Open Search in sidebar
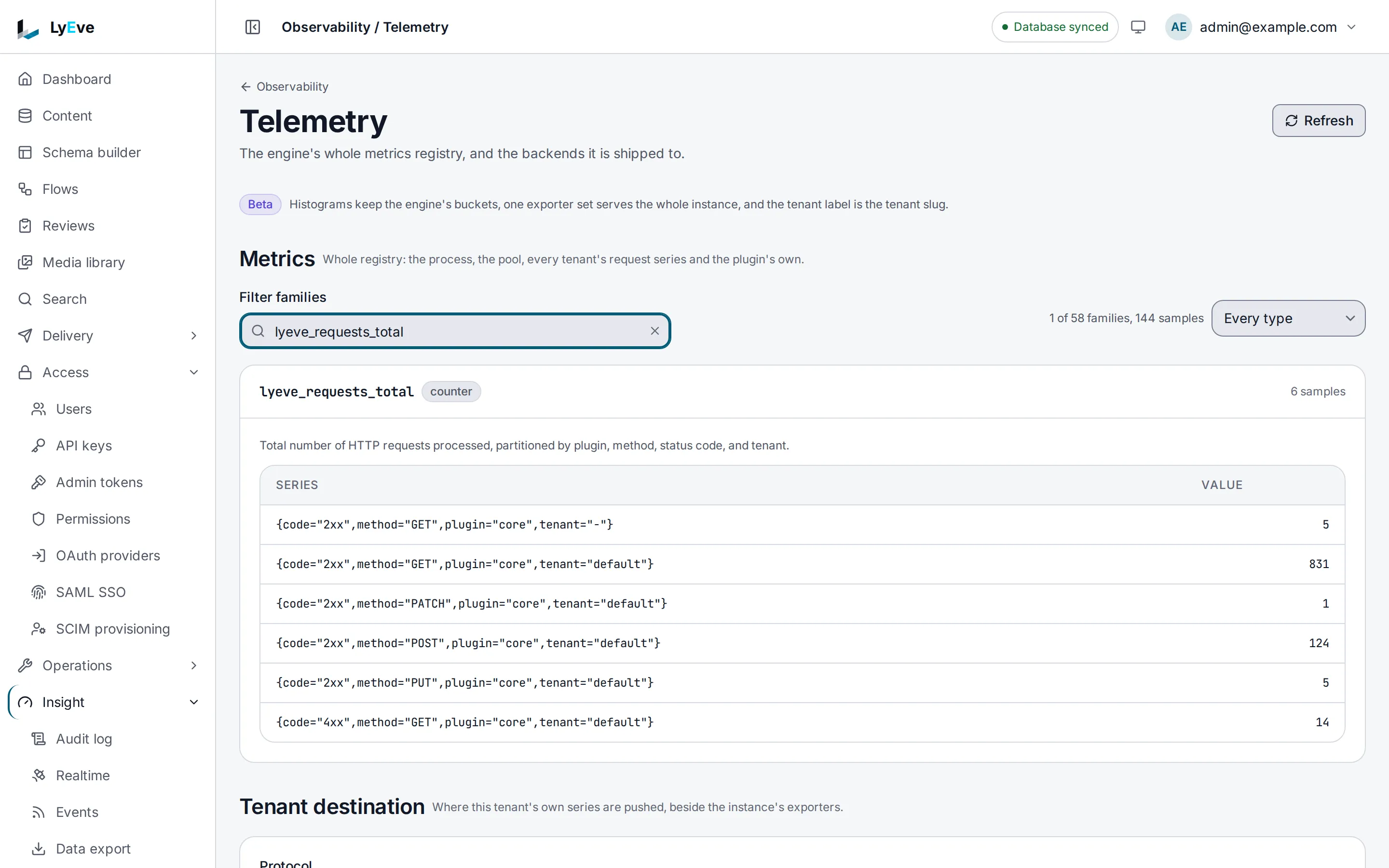Viewport: 1389px width, 868px height. 108,299
